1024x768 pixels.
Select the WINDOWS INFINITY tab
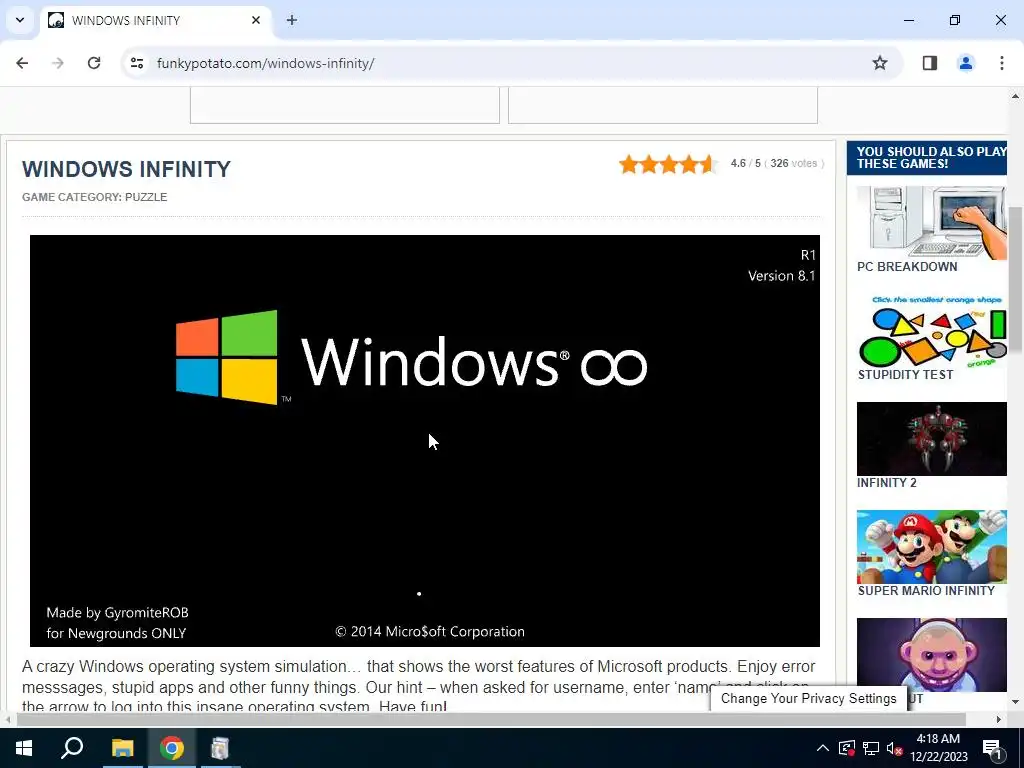[x=155, y=20]
